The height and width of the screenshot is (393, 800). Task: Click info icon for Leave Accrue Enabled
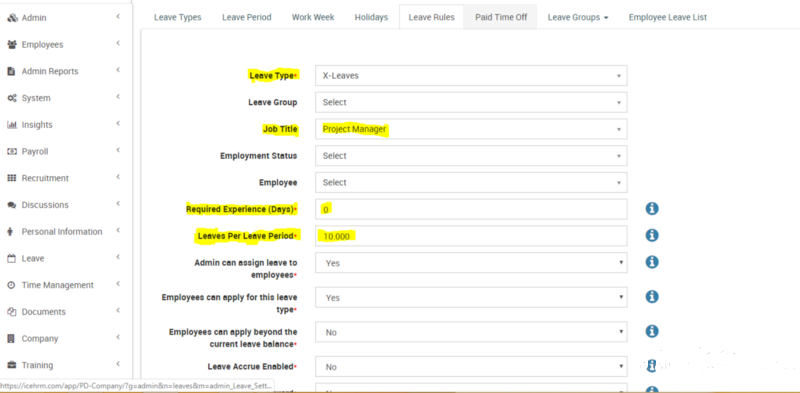click(652, 366)
